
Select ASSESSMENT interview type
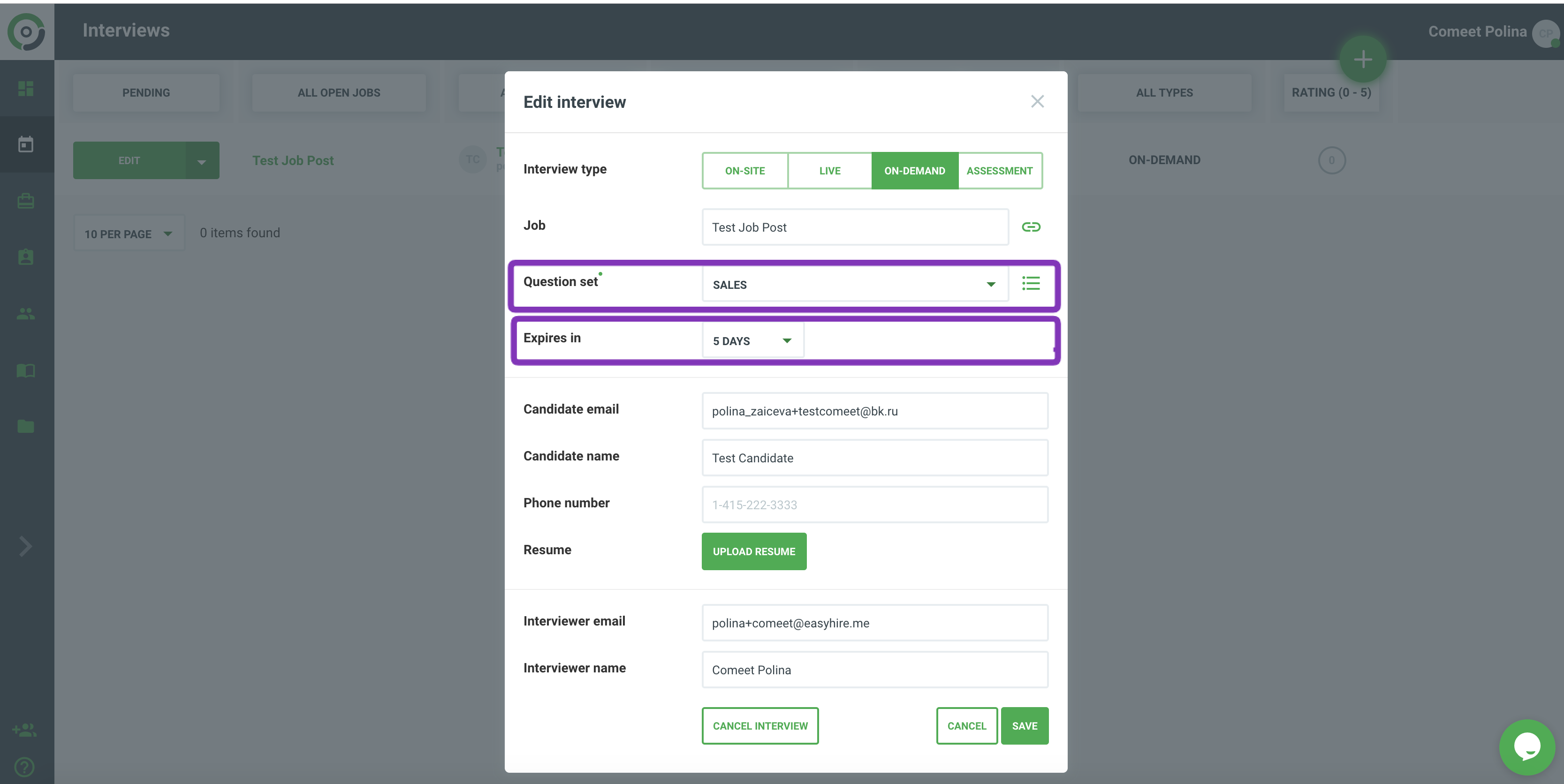[999, 171]
